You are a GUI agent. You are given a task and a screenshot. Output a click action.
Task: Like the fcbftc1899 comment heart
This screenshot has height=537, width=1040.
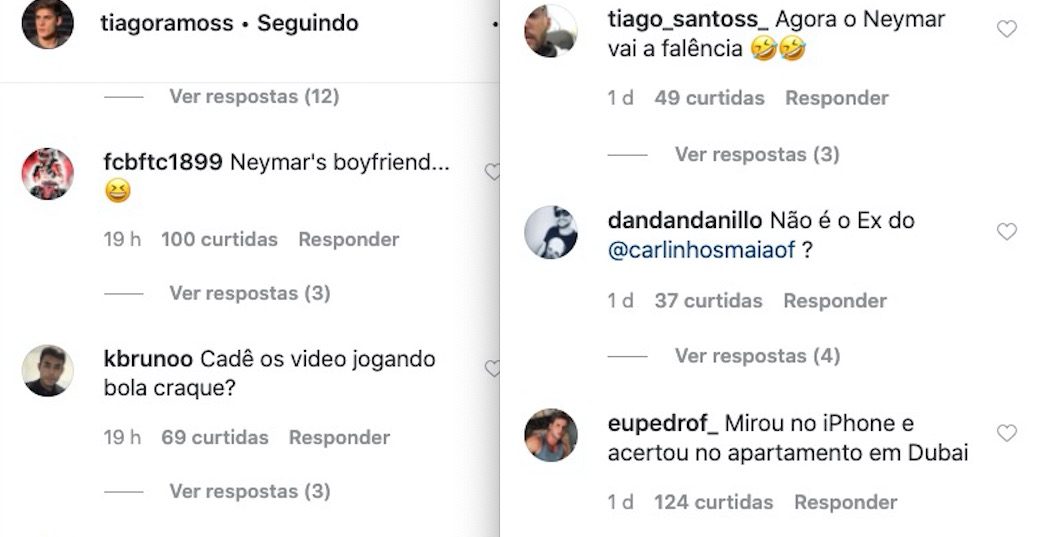(x=491, y=172)
